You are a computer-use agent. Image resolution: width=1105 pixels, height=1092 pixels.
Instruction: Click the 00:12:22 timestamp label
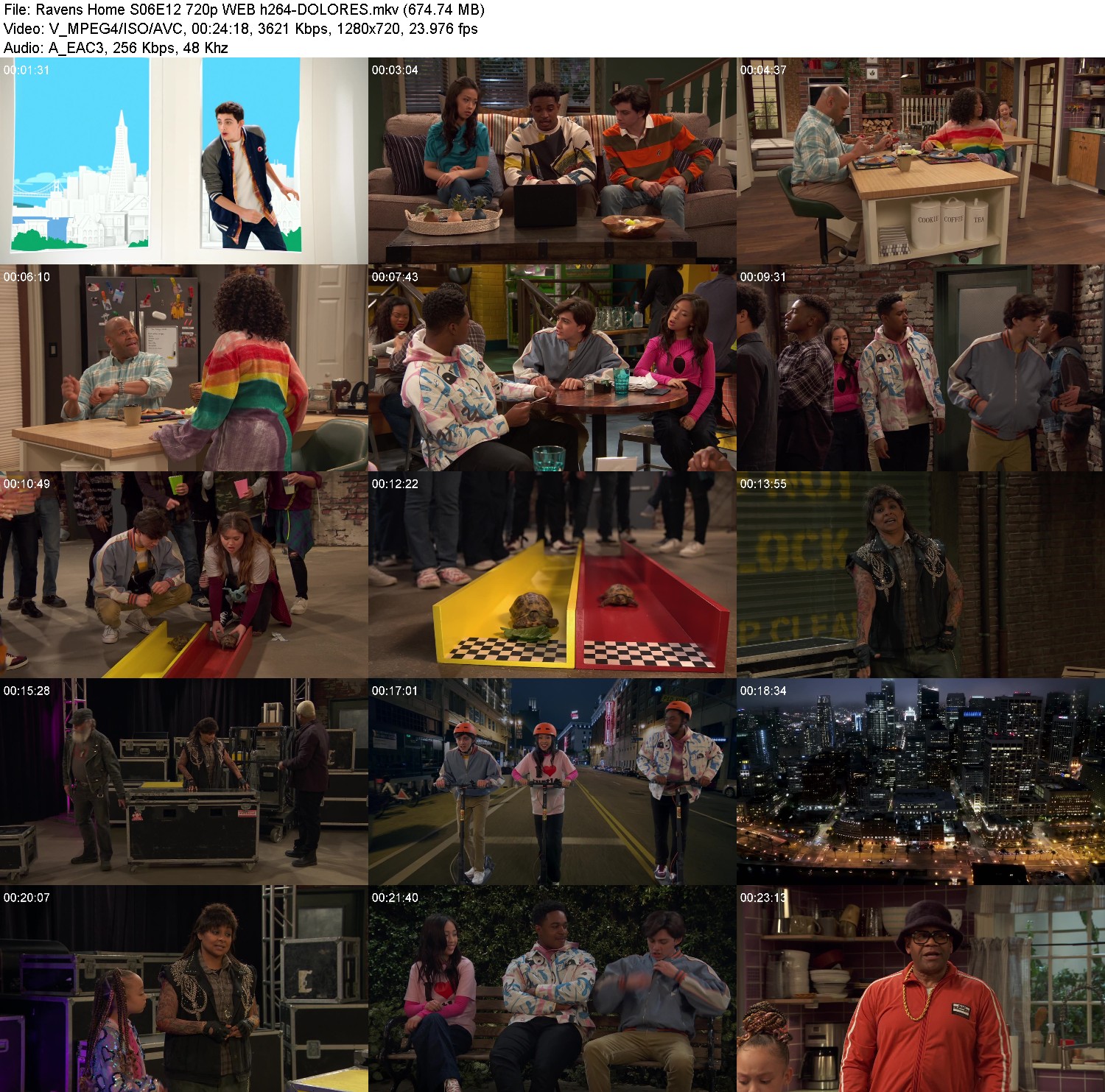click(395, 484)
